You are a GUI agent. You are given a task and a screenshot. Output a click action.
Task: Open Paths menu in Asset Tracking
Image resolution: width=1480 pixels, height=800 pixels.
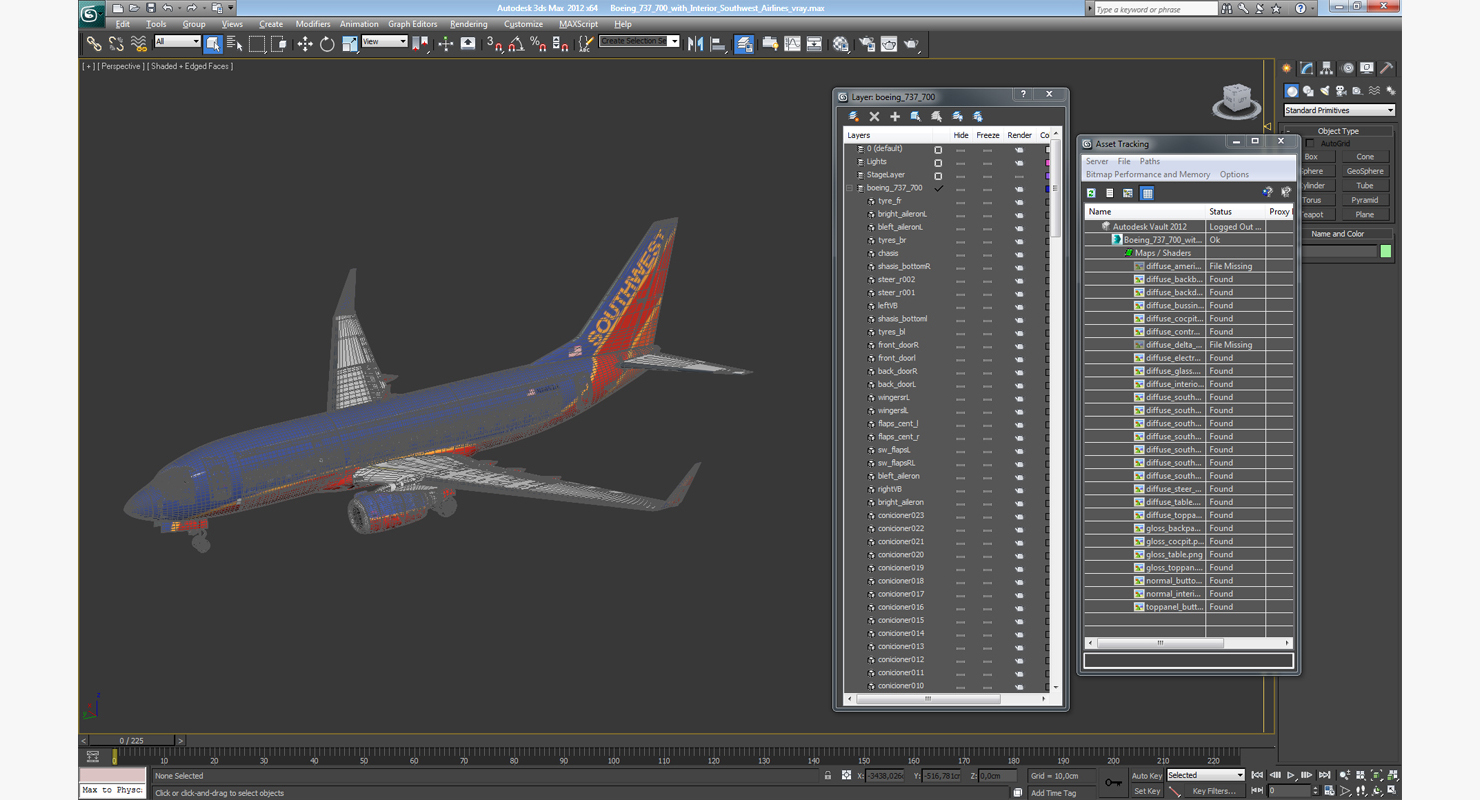click(x=1150, y=161)
